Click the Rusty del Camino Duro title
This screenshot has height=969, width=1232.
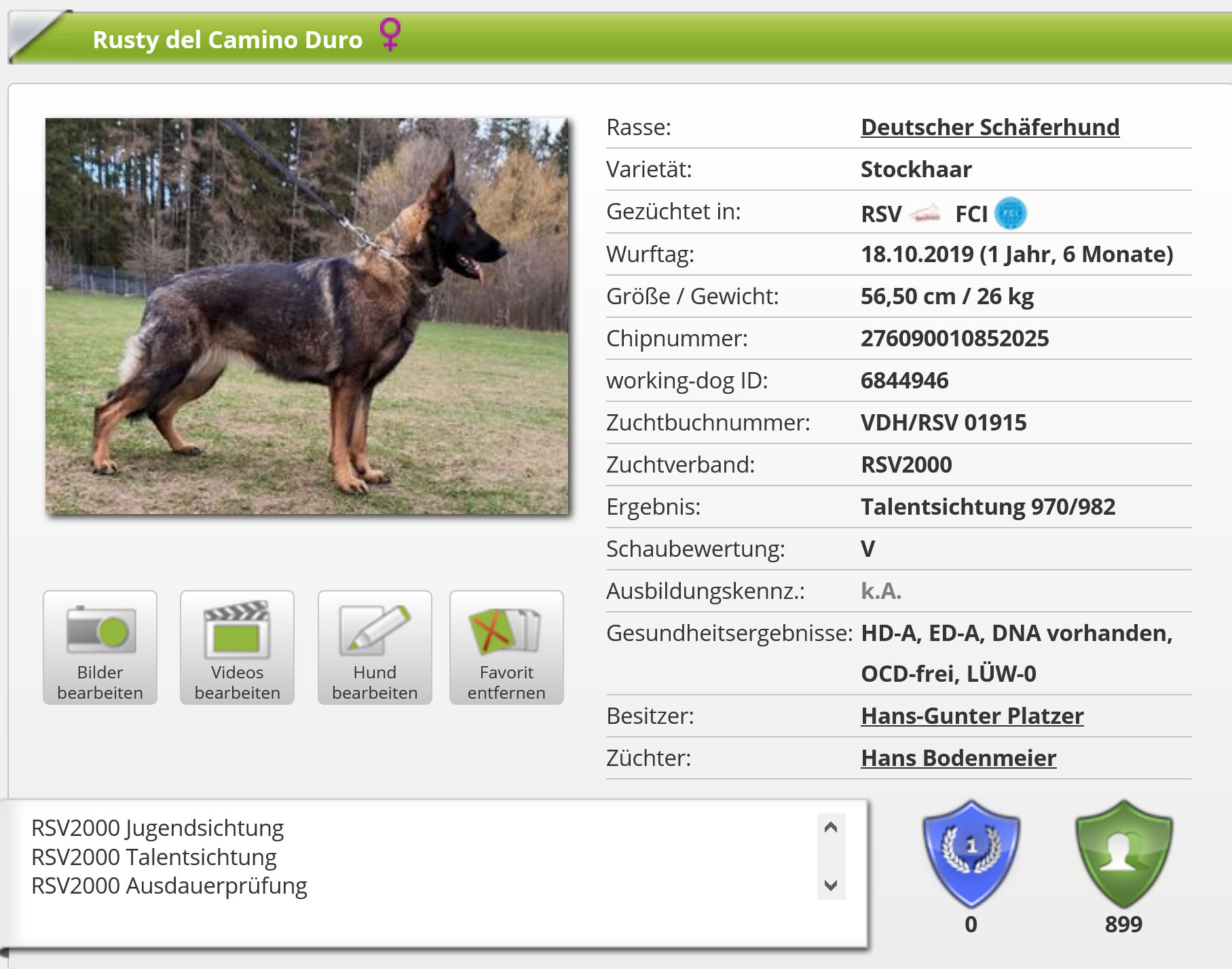pyautogui.click(x=227, y=39)
